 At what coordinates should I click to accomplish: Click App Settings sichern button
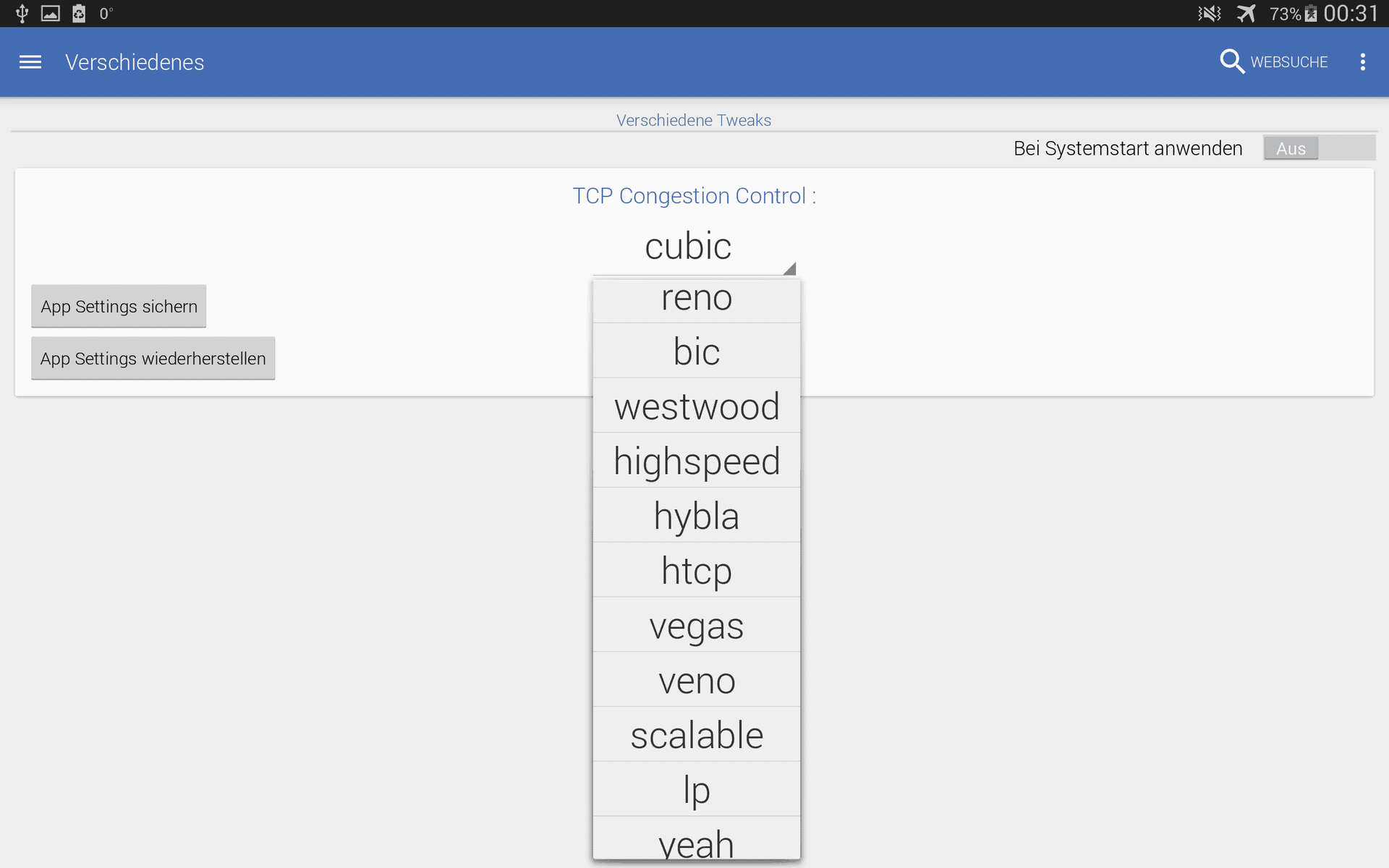tap(119, 307)
